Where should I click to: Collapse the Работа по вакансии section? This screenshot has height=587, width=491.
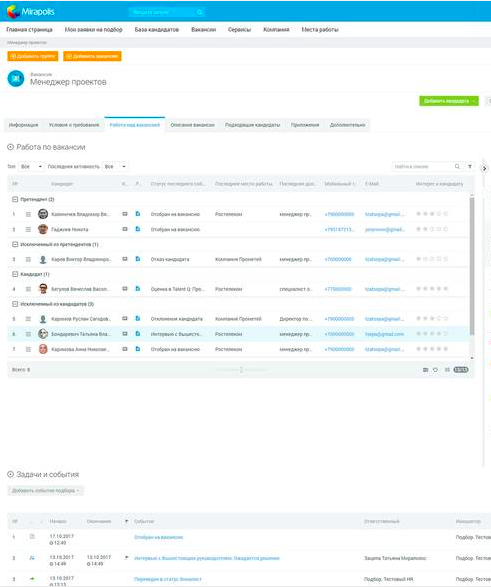click(x=10, y=147)
